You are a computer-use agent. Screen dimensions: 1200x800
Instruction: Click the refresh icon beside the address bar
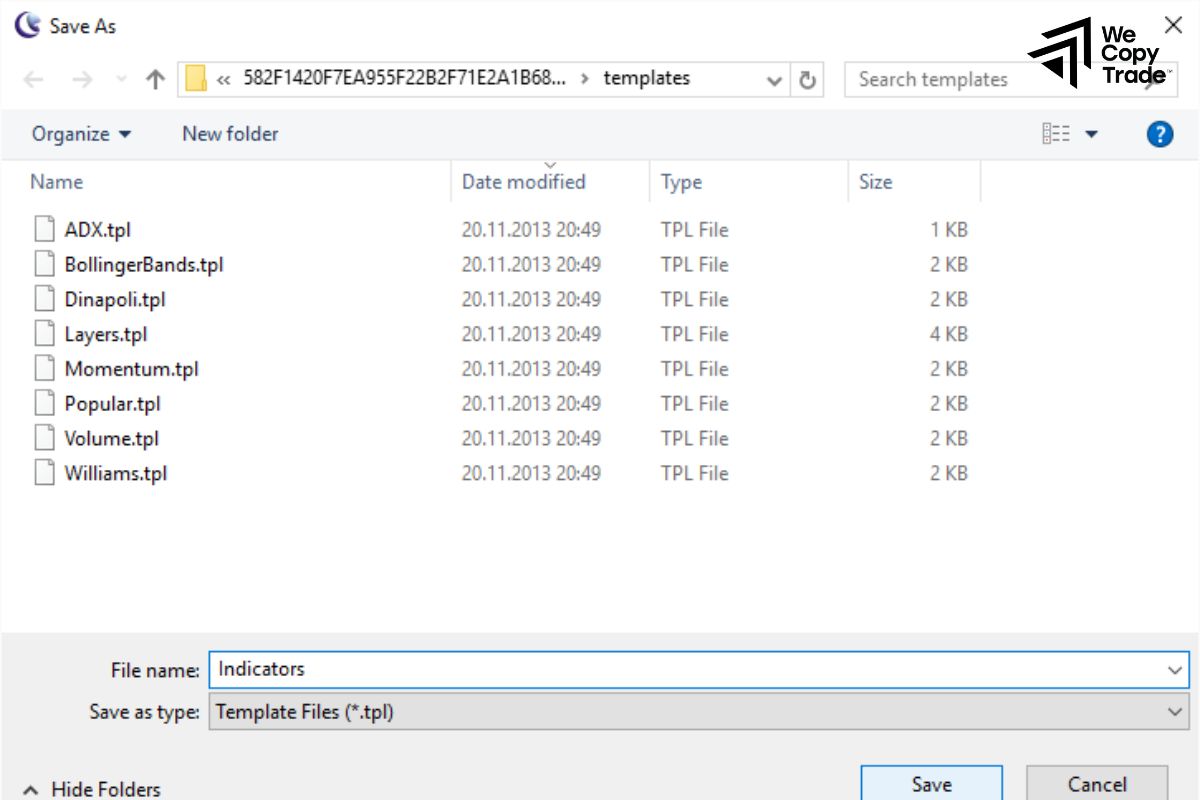(806, 79)
